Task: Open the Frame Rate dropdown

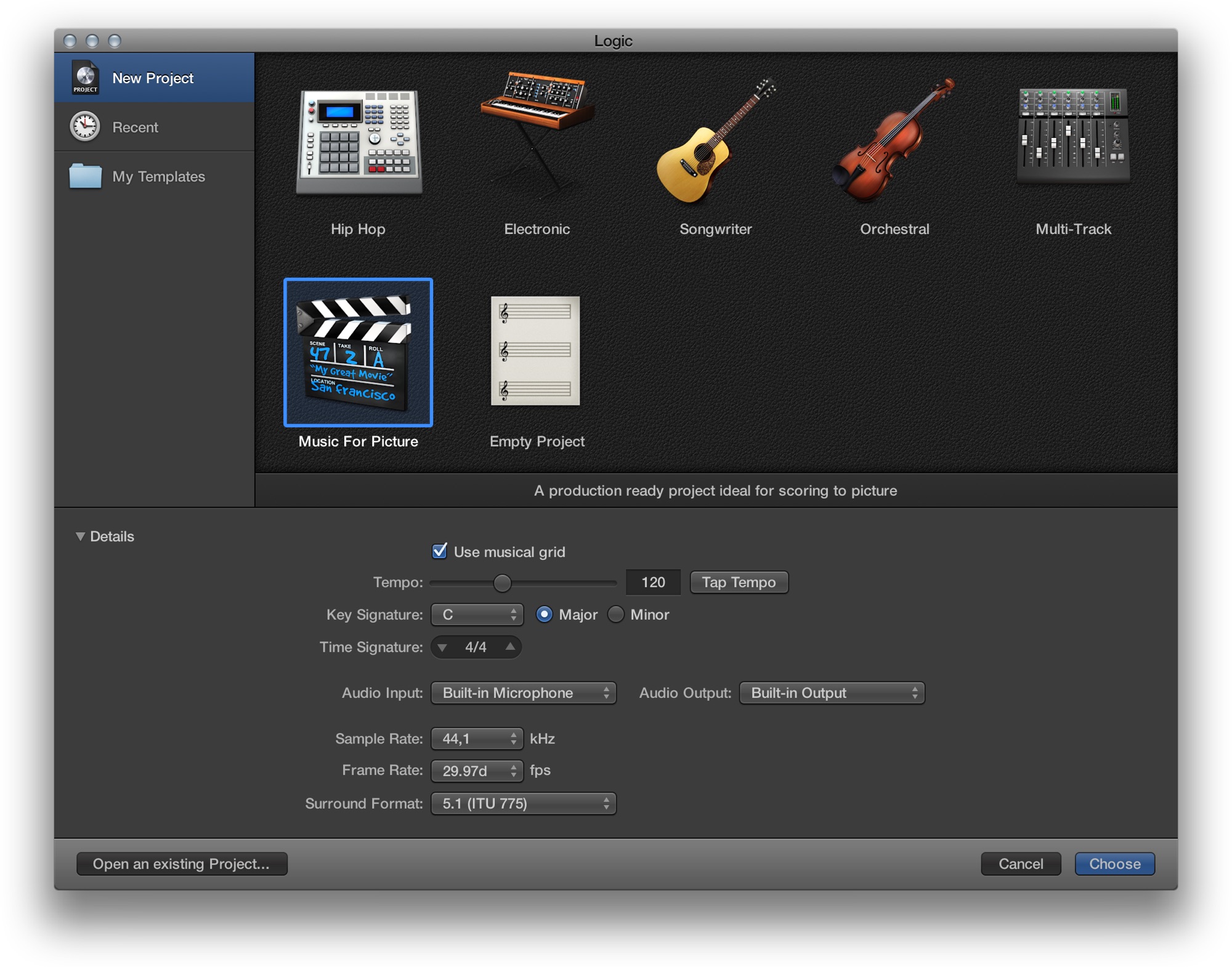Action: click(x=477, y=771)
